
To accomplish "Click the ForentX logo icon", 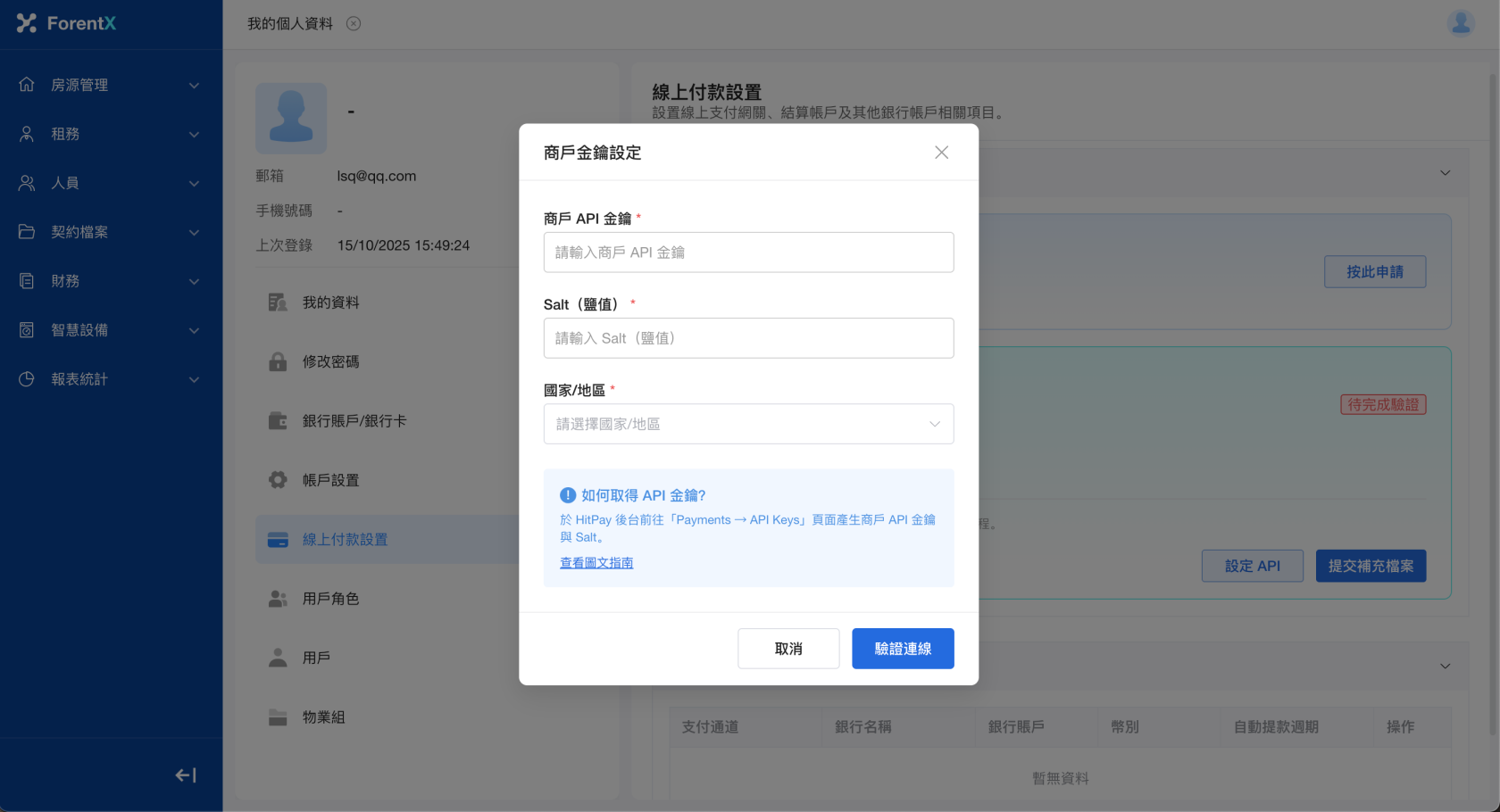I will pyautogui.click(x=27, y=23).
